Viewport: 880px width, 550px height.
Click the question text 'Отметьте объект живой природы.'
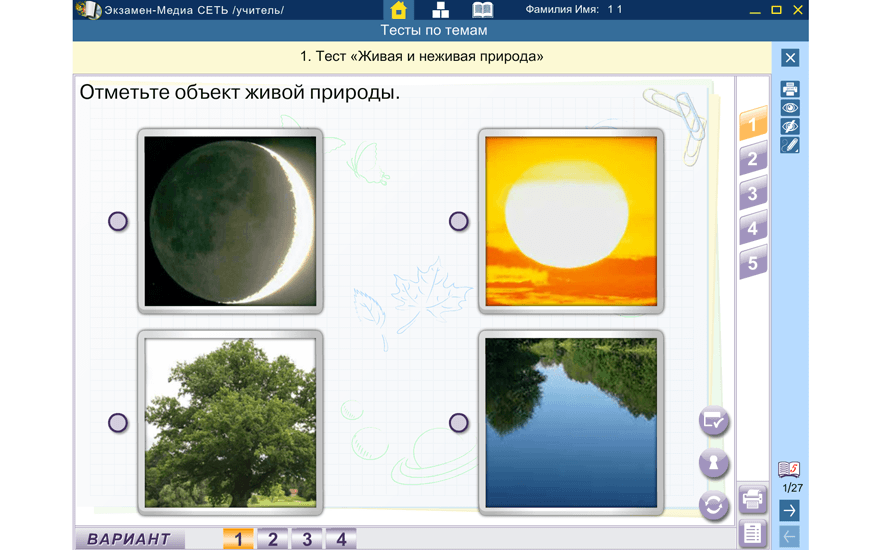pyautogui.click(x=240, y=92)
